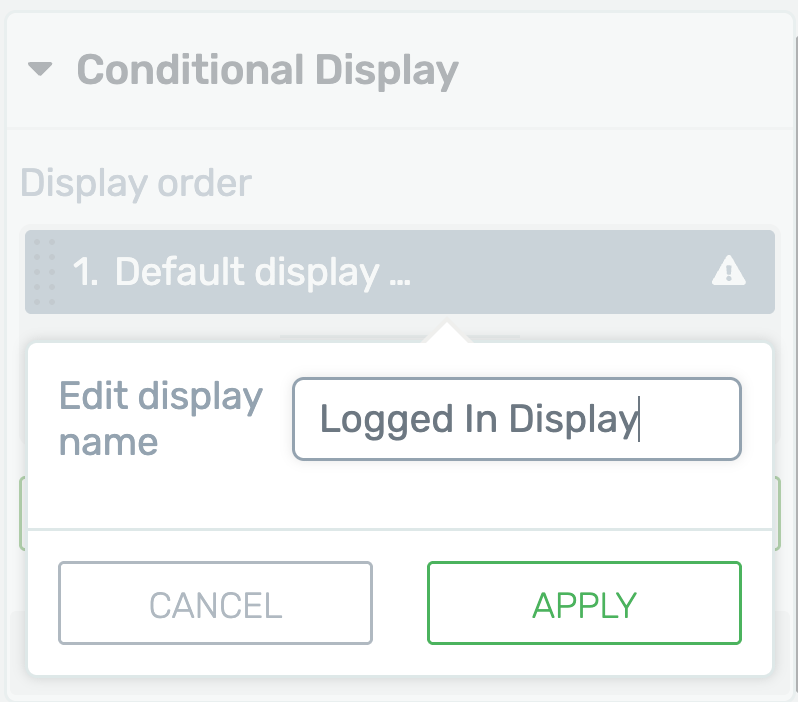Grab the drag handle on Default display row

44,272
